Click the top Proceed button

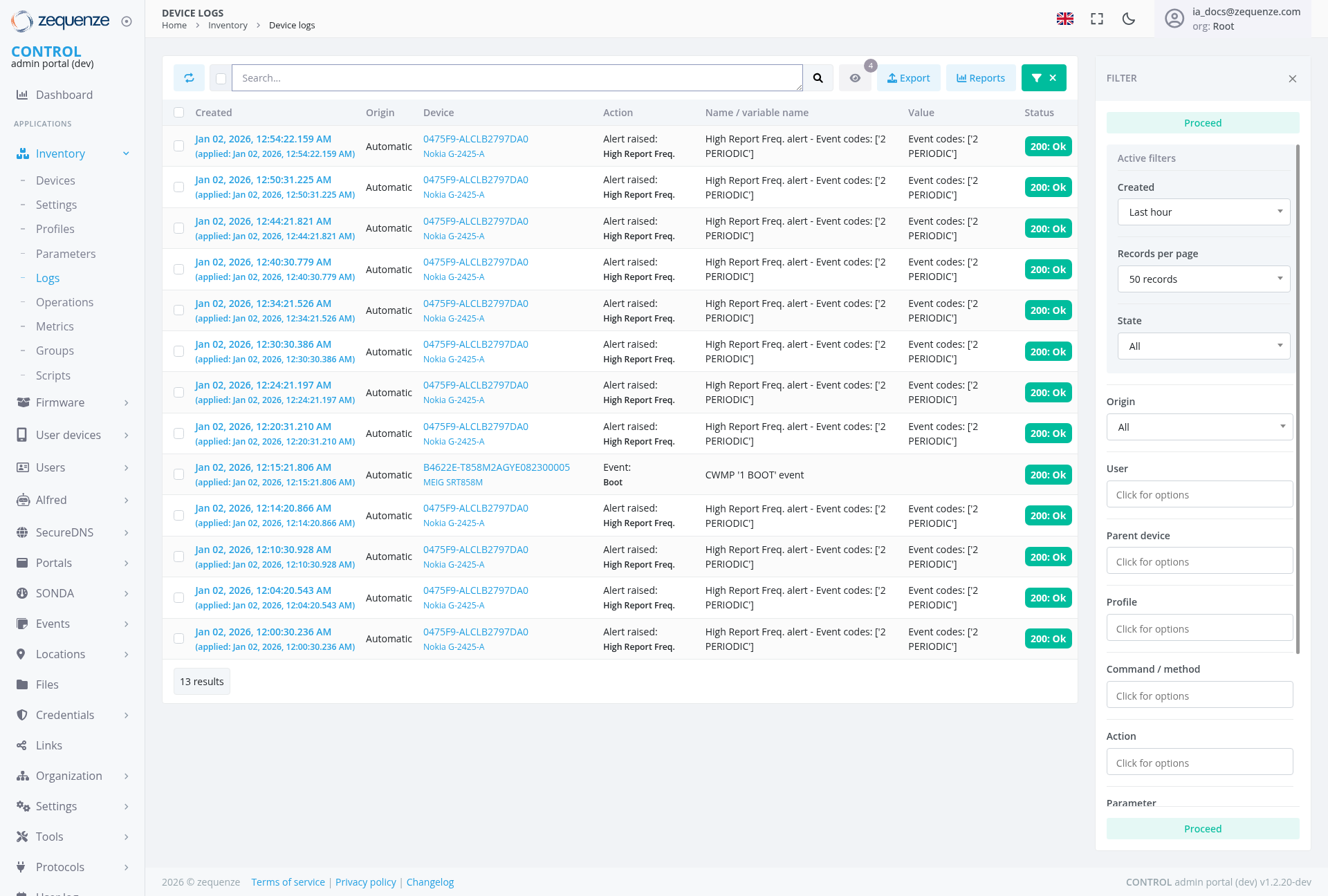click(x=1203, y=123)
